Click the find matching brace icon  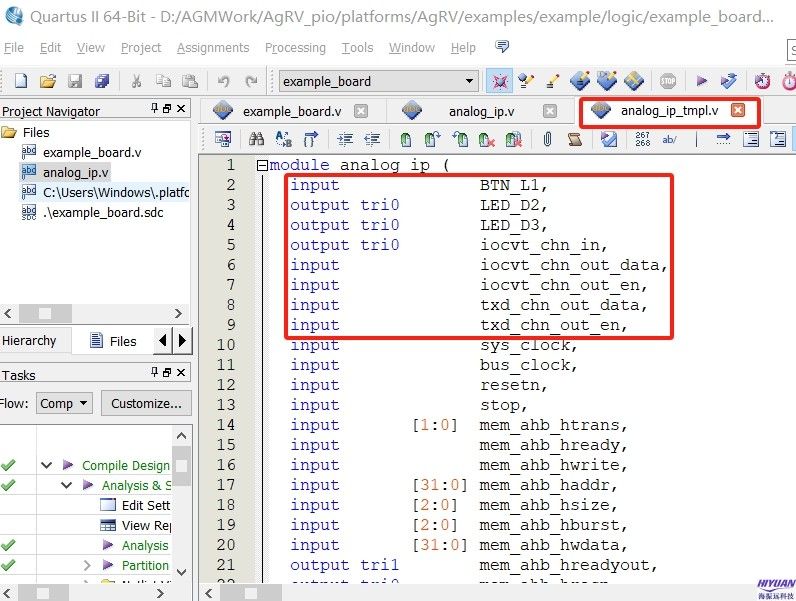pyautogui.click(x=311, y=139)
